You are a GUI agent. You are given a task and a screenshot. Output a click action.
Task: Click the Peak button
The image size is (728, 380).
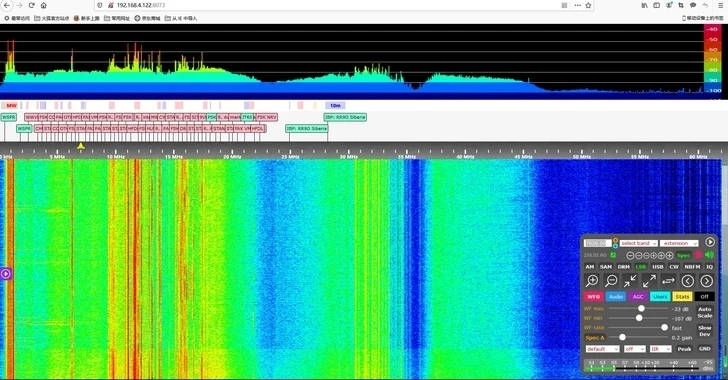(x=684, y=349)
